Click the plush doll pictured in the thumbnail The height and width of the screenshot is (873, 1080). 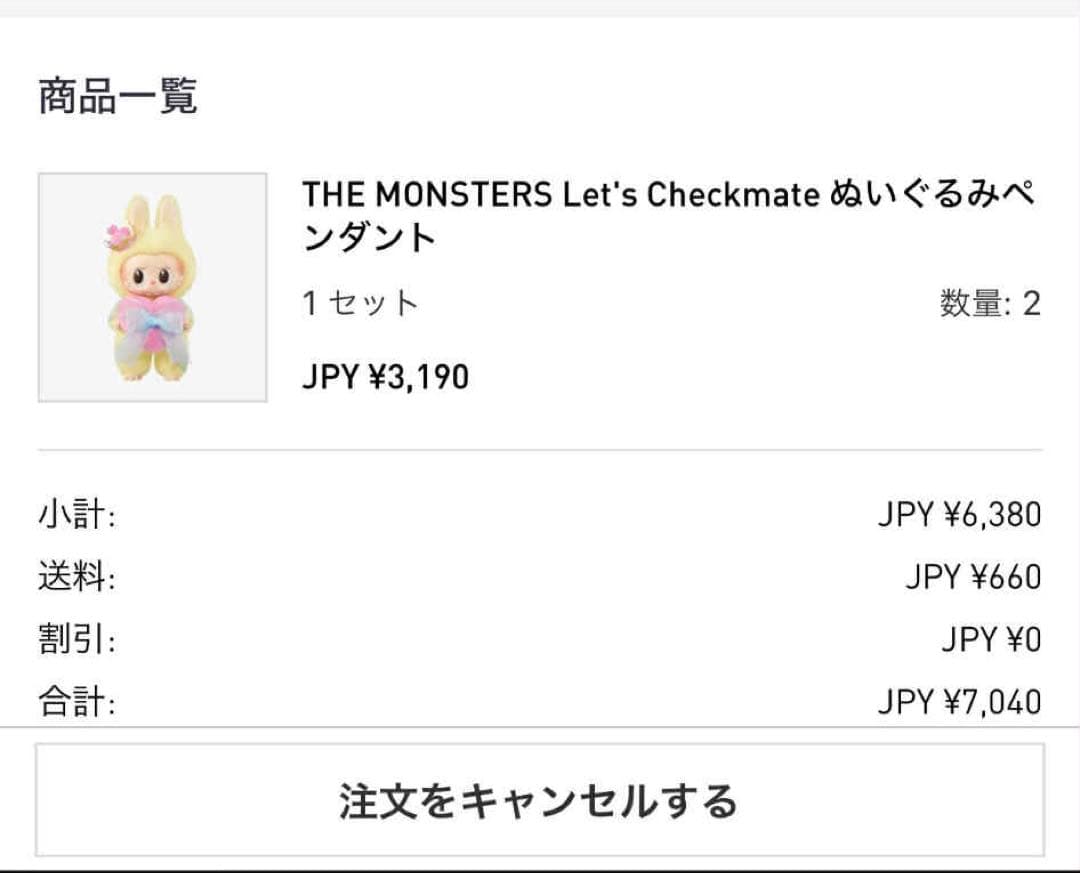[x=151, y=290]
